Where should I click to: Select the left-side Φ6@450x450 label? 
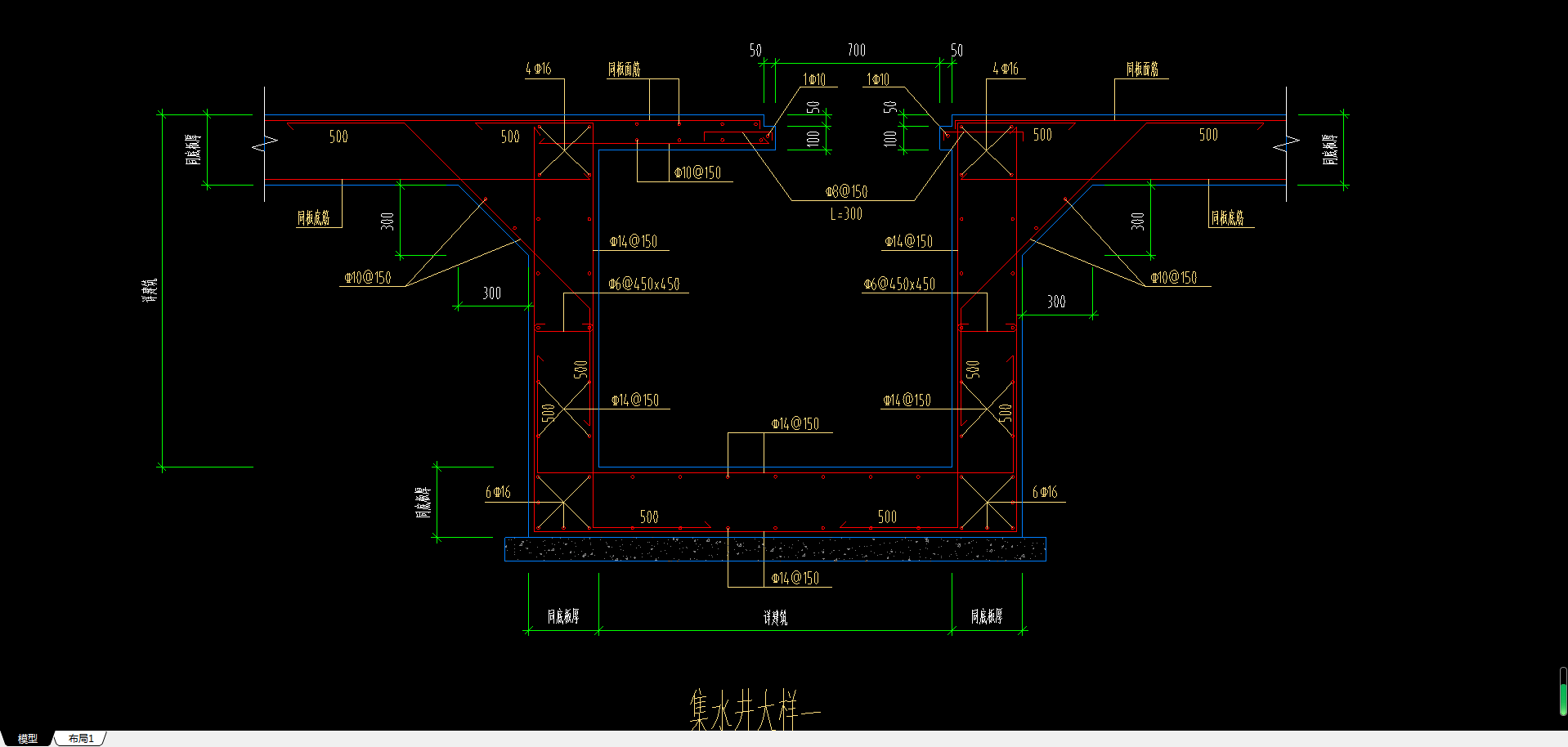[644, 284]
